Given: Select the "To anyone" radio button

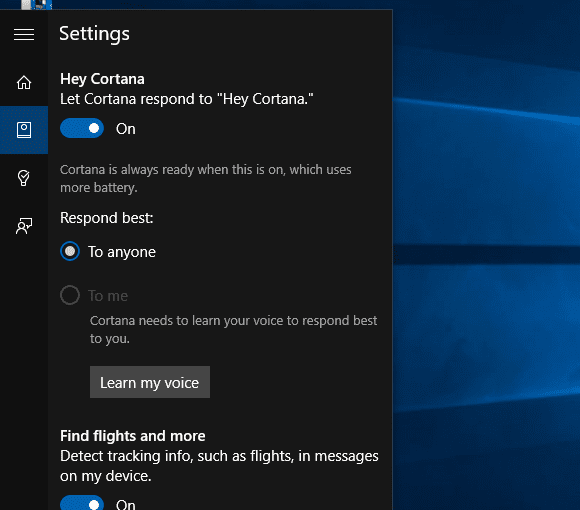Looking at the screenshot, I should pyautogui.click(x=70, y=251).
